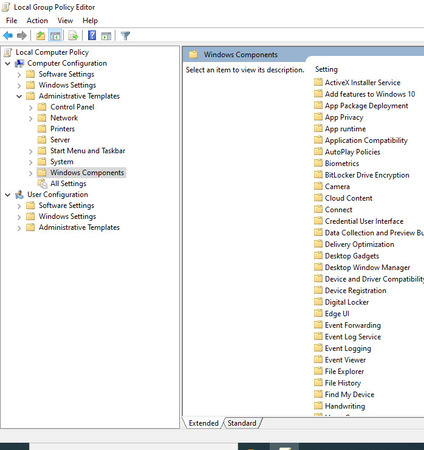Click the File Explorer folder icon

pyautogui.click(x=318, y=371)
